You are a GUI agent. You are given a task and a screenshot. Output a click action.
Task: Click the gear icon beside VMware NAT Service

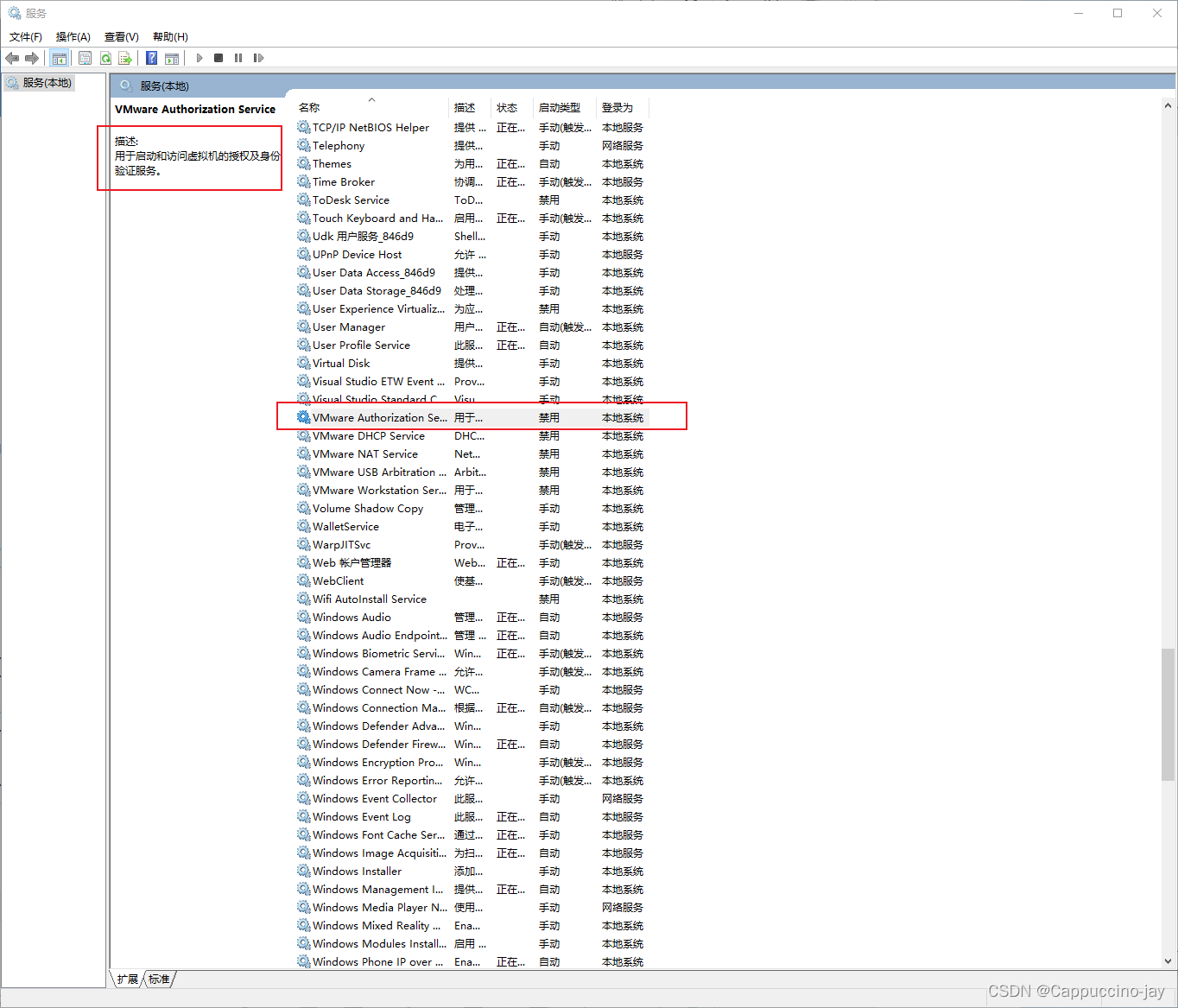pyautogui.click(x=304, y=453)
